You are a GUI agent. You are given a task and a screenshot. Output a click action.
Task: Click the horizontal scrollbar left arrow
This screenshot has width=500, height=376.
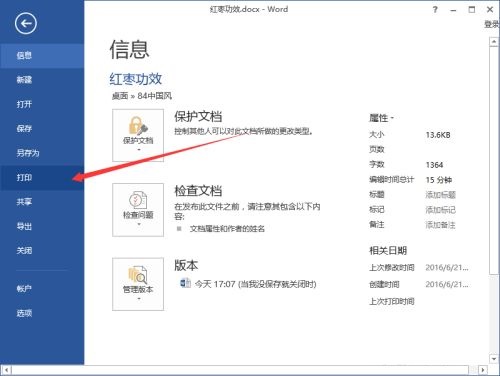tap(6, 370)
